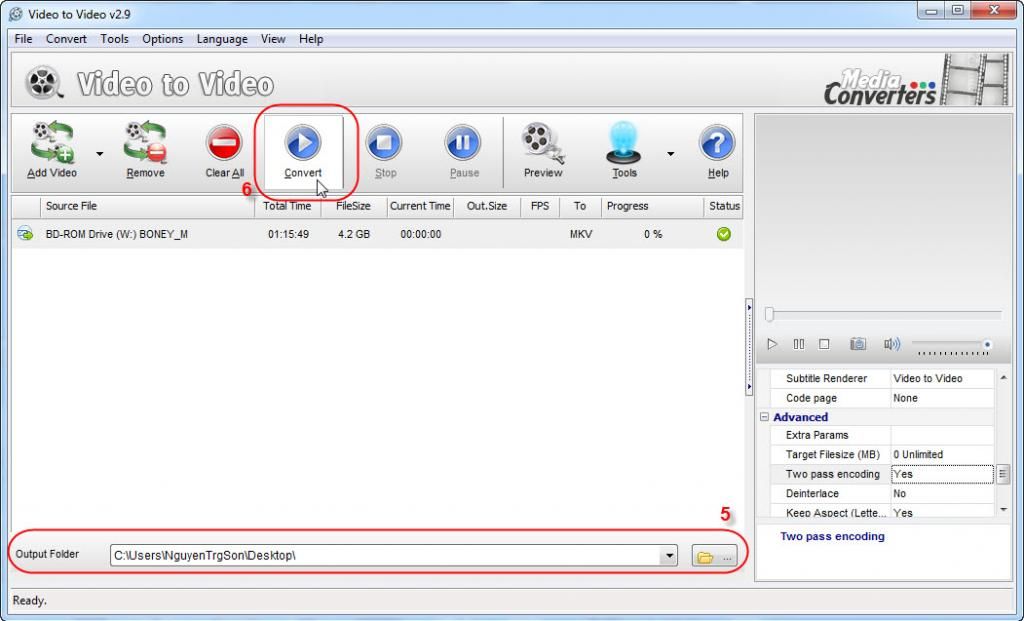This screenshot has height=621, width=1024.
Task: Click the 4.2 GB file size cell
Action: (x=354, y=234)
